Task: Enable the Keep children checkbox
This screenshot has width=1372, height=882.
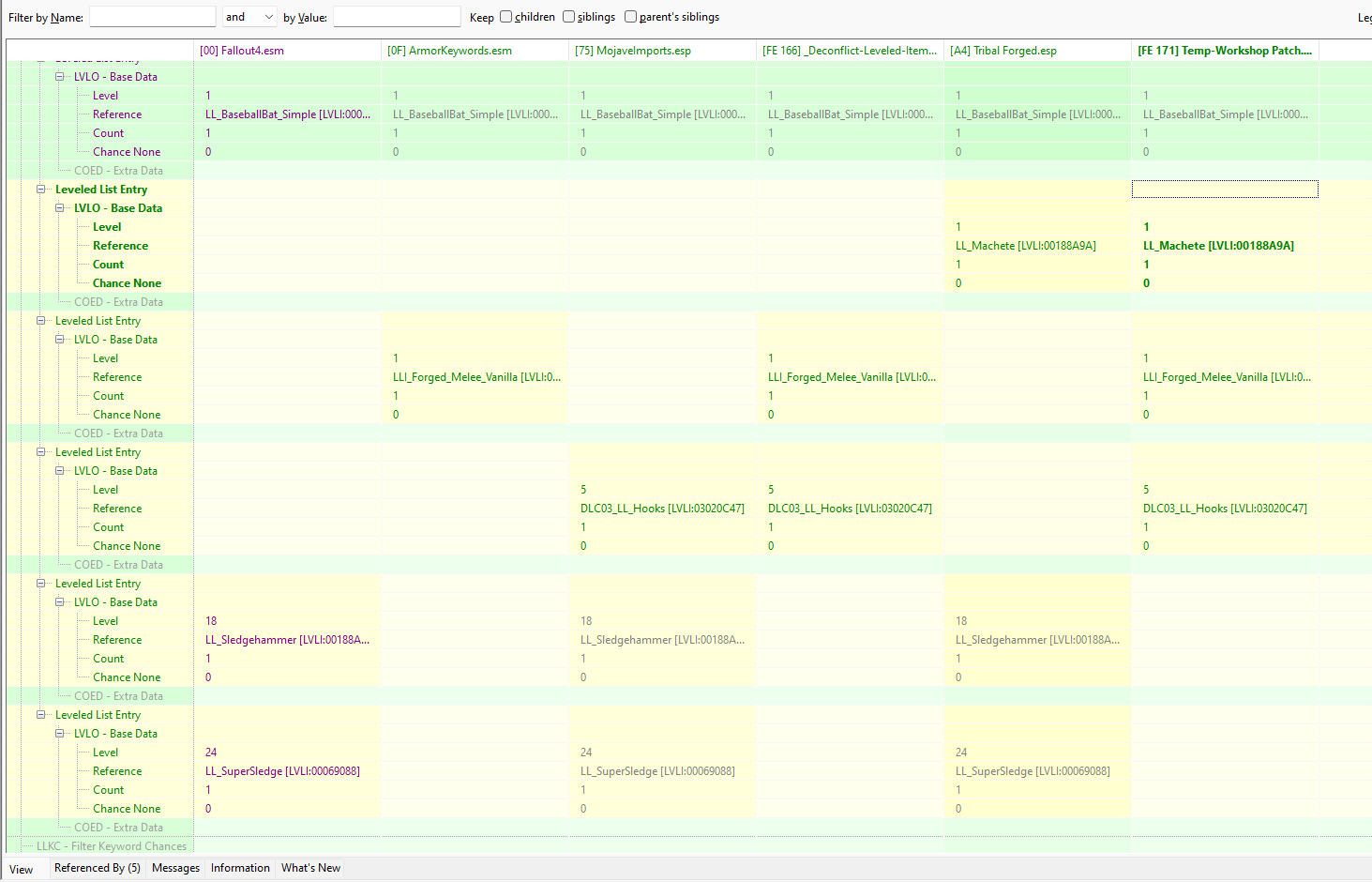Action: (506, 17)
